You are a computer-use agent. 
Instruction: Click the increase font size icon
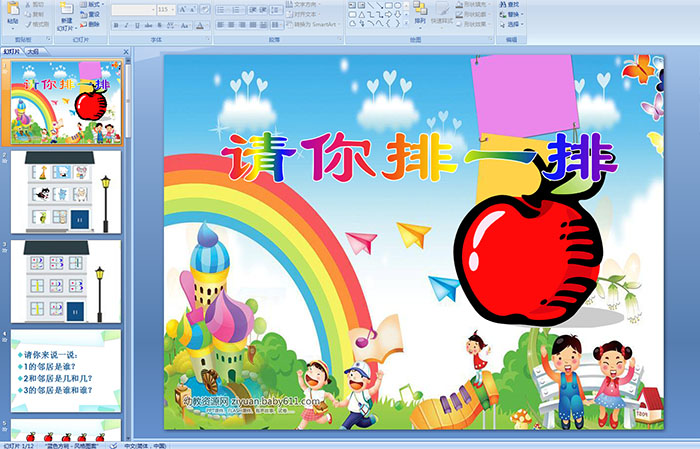180,9
